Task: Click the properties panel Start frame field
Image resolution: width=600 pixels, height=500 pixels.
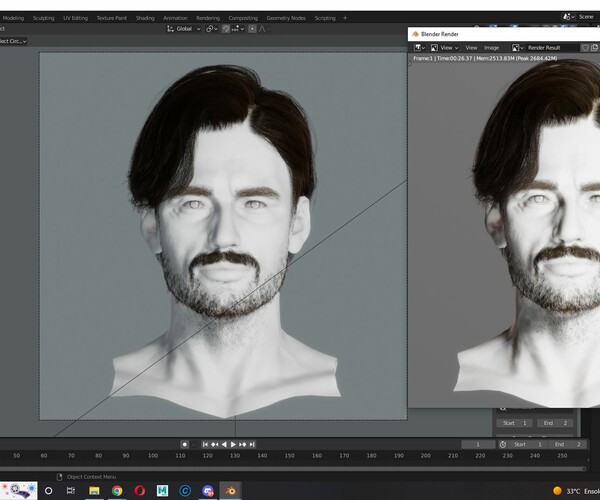Action: click(515, 423)
